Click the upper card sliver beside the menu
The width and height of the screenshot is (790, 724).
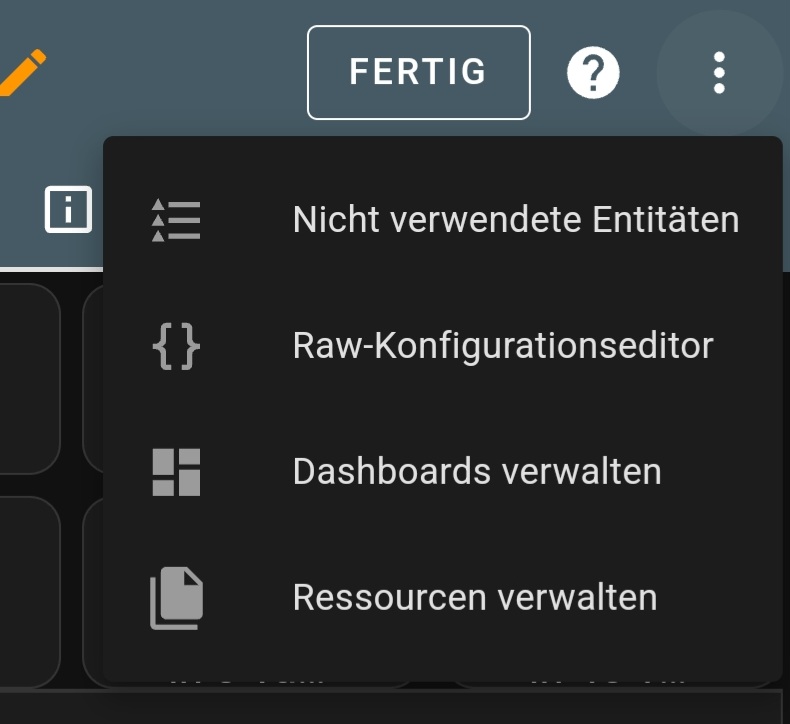pyautogui.click(x=93, y=378)
